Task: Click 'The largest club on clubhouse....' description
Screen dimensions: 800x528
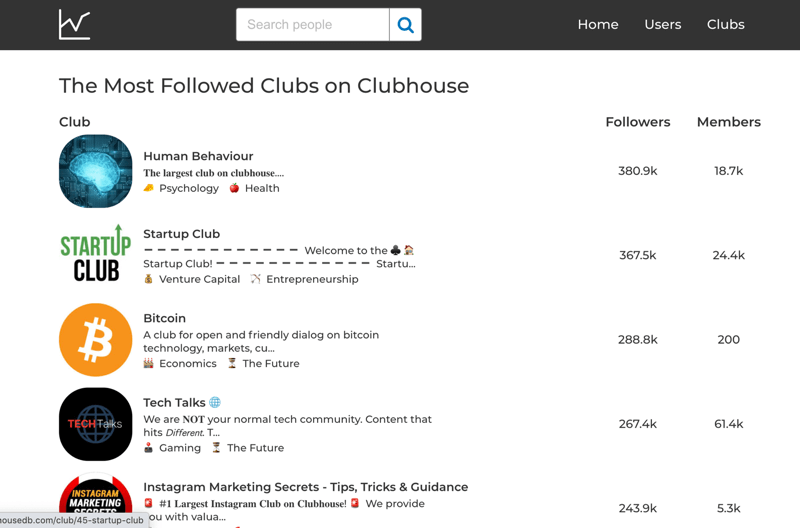Action: click(213, 173)
